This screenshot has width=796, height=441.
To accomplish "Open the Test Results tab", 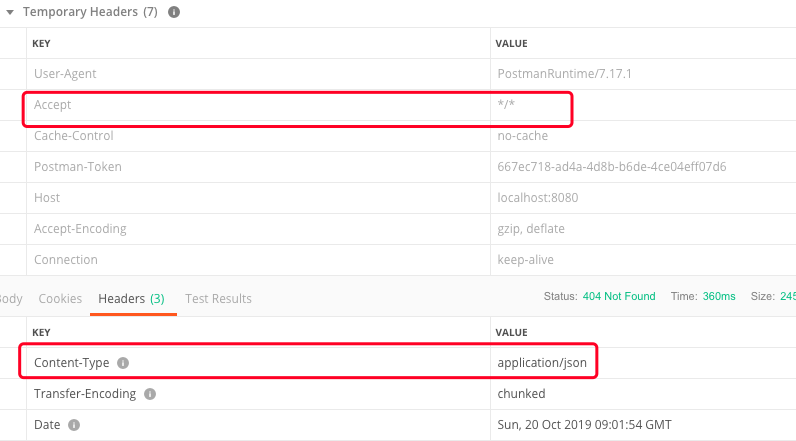I will (x=218, y=299).
